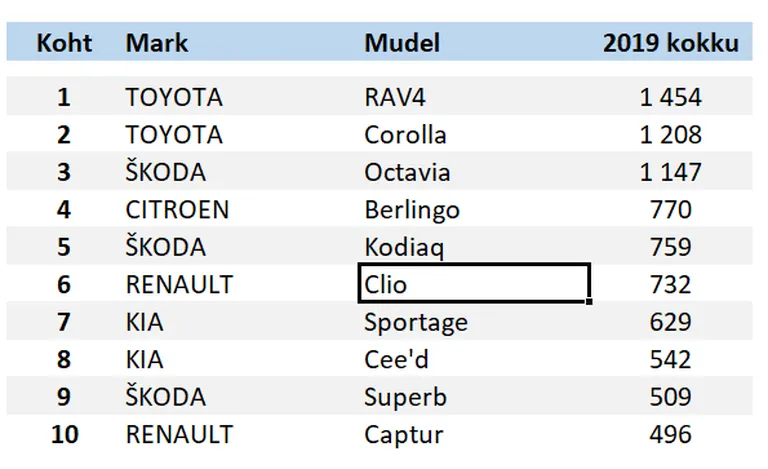768x469 pixels.
Task: Select the 2019 kokku header cell
Action: (670, 43)
